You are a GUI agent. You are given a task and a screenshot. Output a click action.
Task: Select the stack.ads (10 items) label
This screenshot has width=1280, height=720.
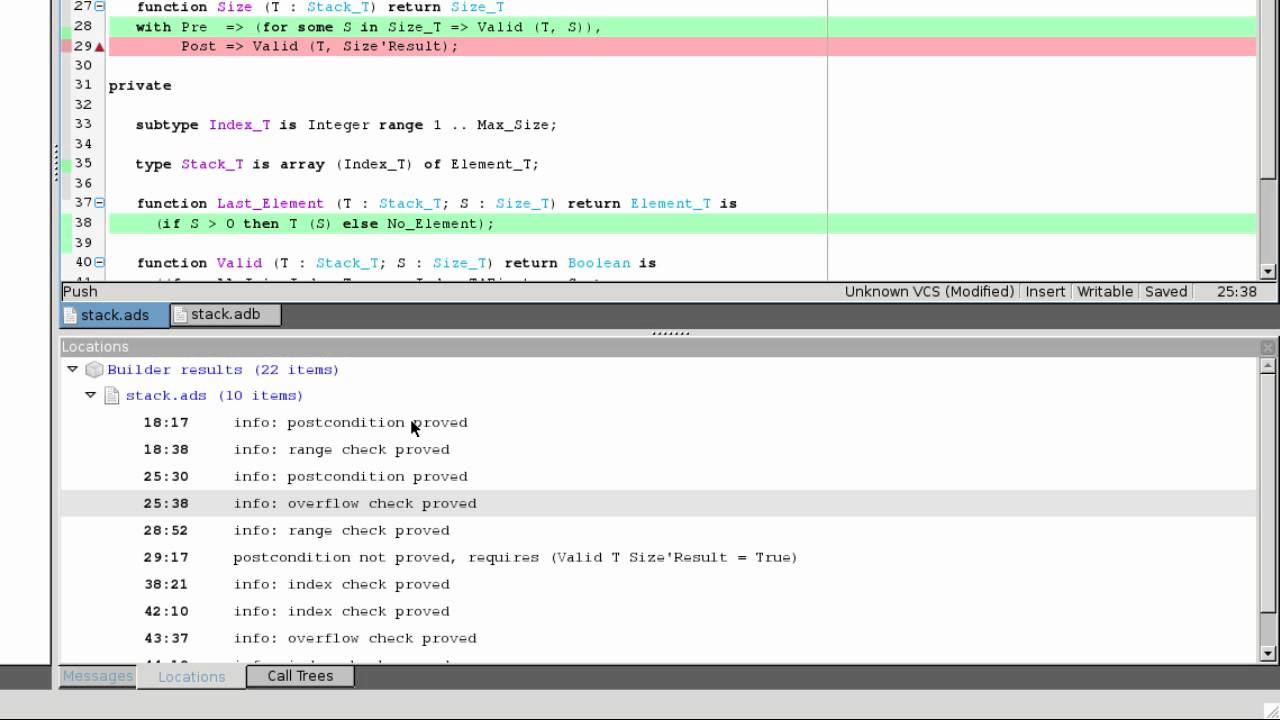(214, 395)
